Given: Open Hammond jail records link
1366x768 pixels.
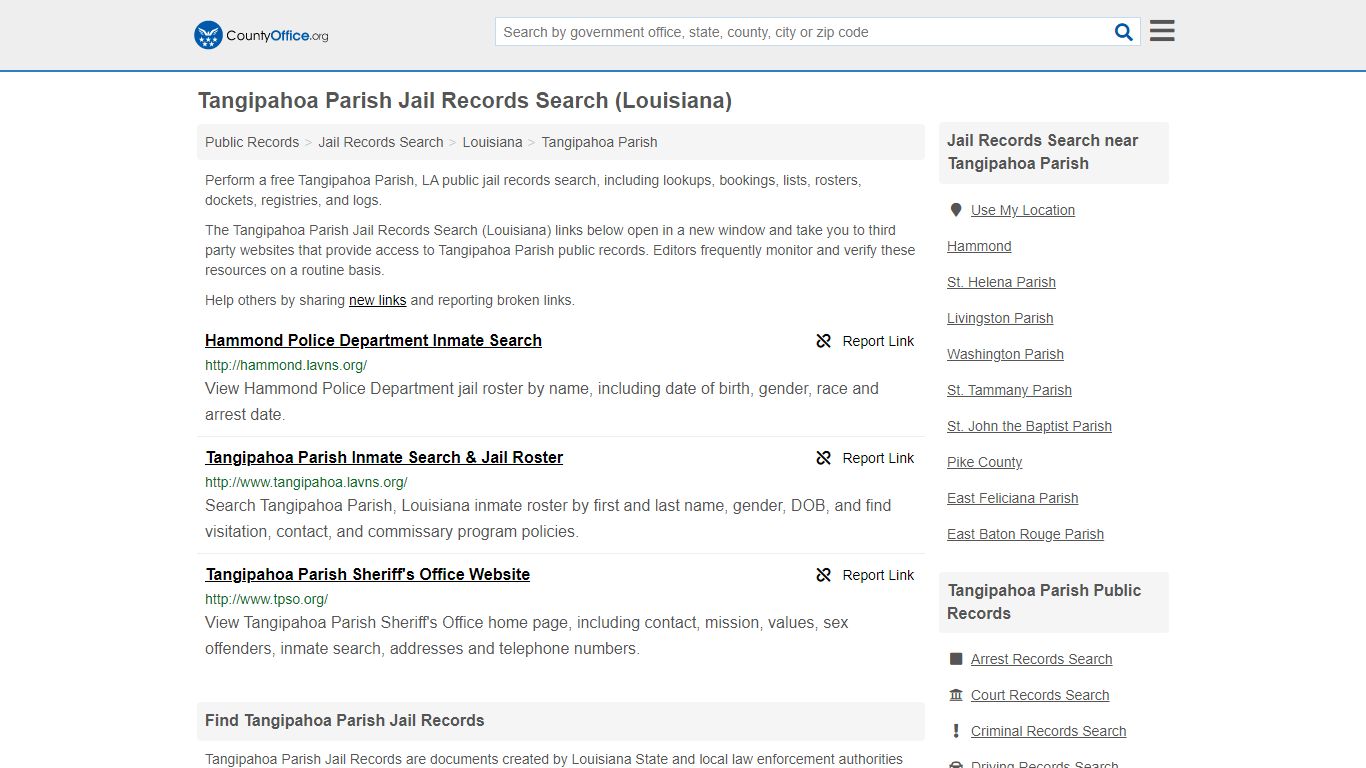Looking at the screenshot, I should (979, 246).
